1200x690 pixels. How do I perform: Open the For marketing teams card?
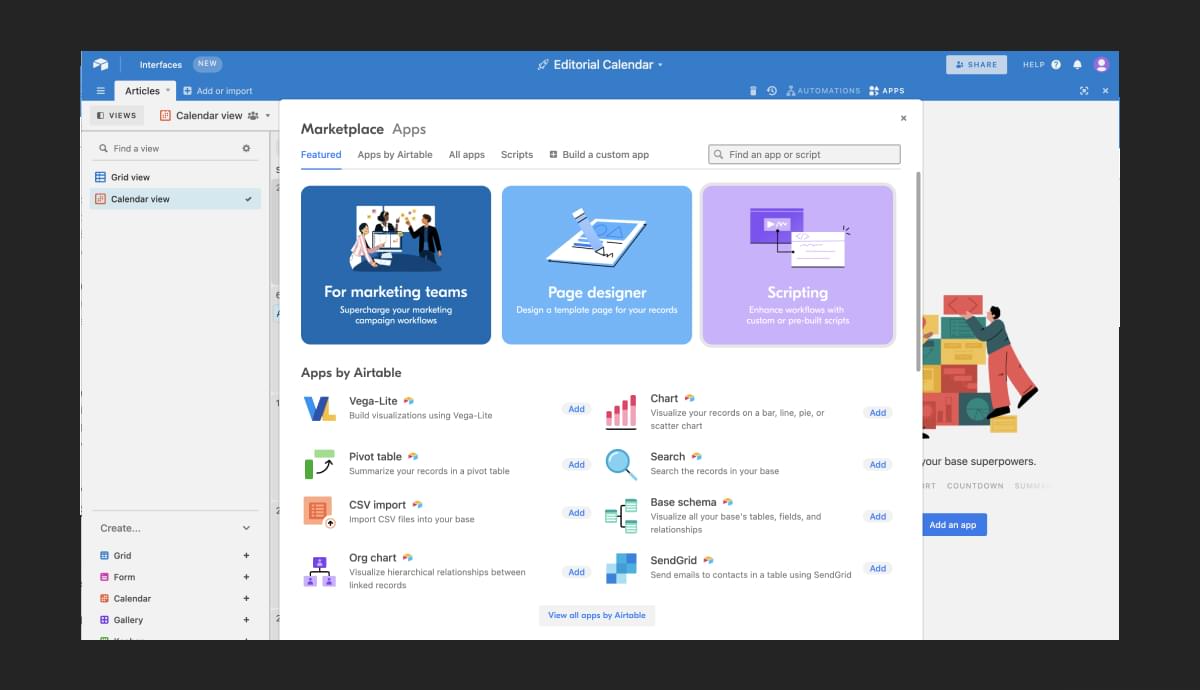[x=396, y=265]
